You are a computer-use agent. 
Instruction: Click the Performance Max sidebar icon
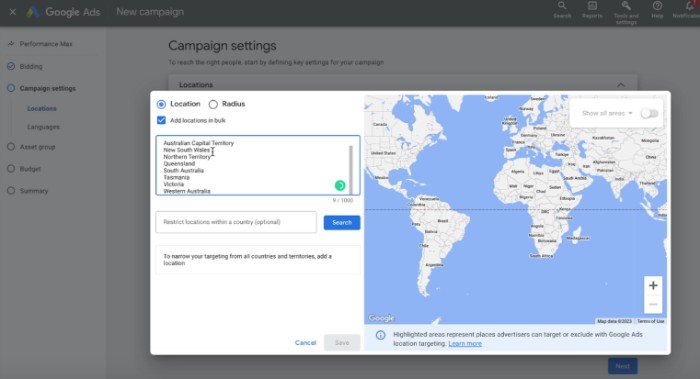(11, 44)
